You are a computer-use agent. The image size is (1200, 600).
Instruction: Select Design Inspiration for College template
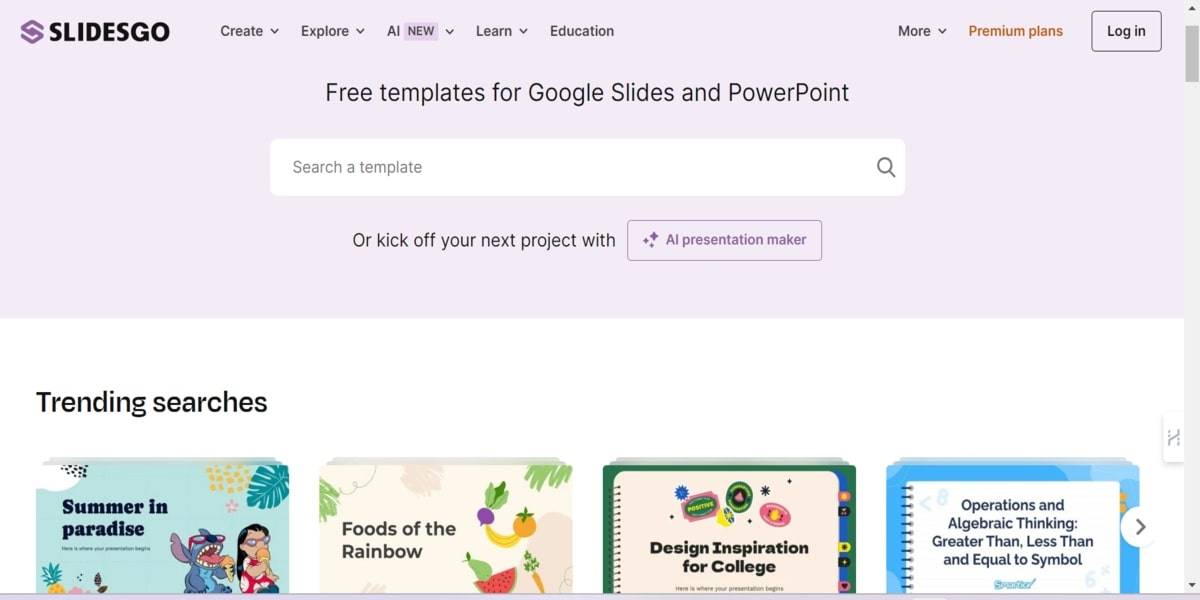coord(729,527)
